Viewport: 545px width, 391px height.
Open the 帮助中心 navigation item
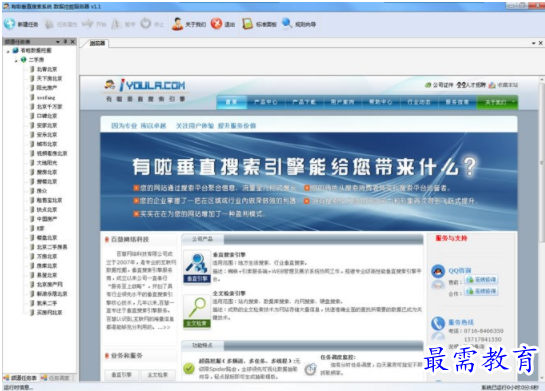click(381, 102)
